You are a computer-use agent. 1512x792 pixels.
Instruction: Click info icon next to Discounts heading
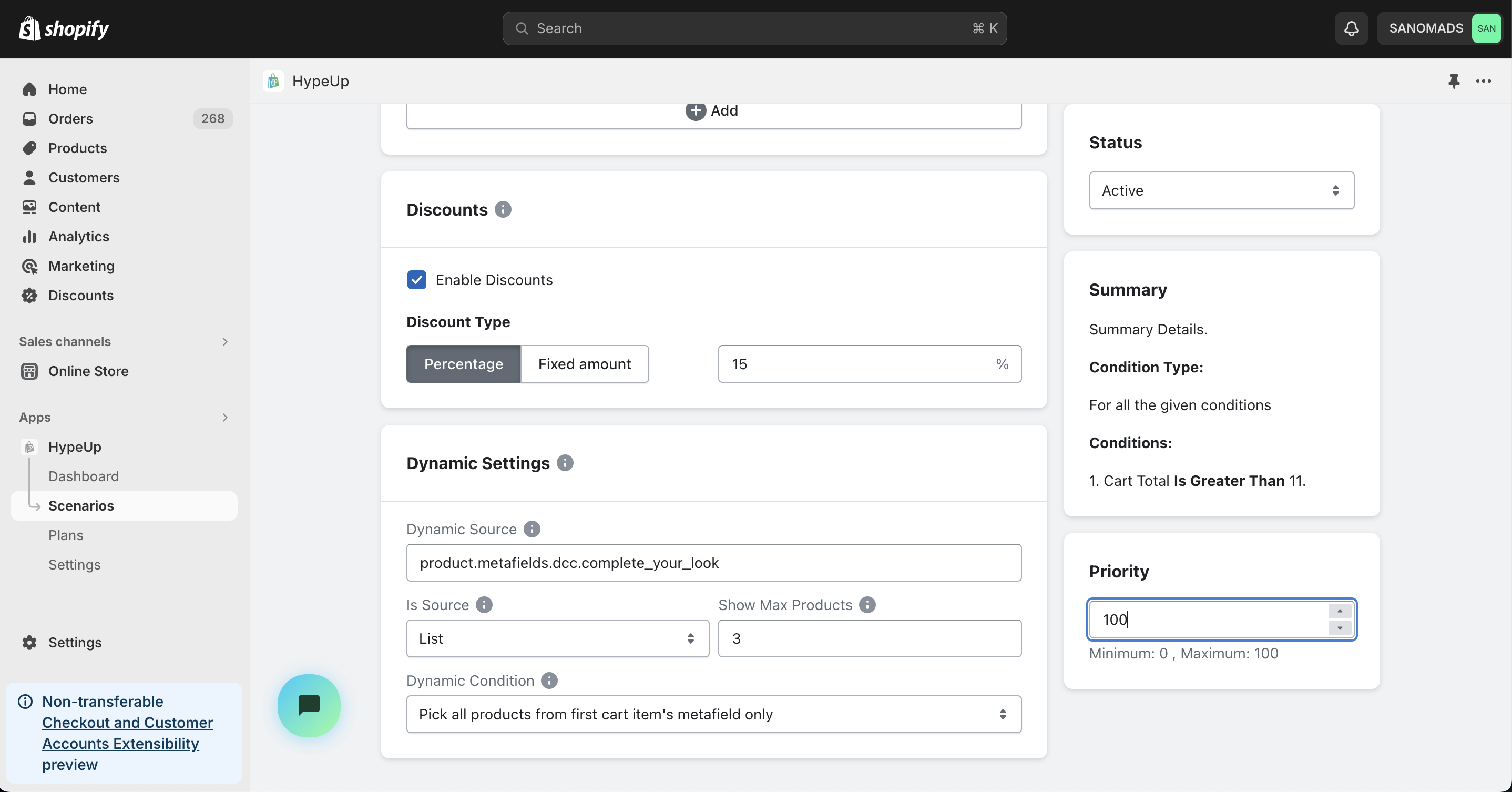(x=503, y=210)
